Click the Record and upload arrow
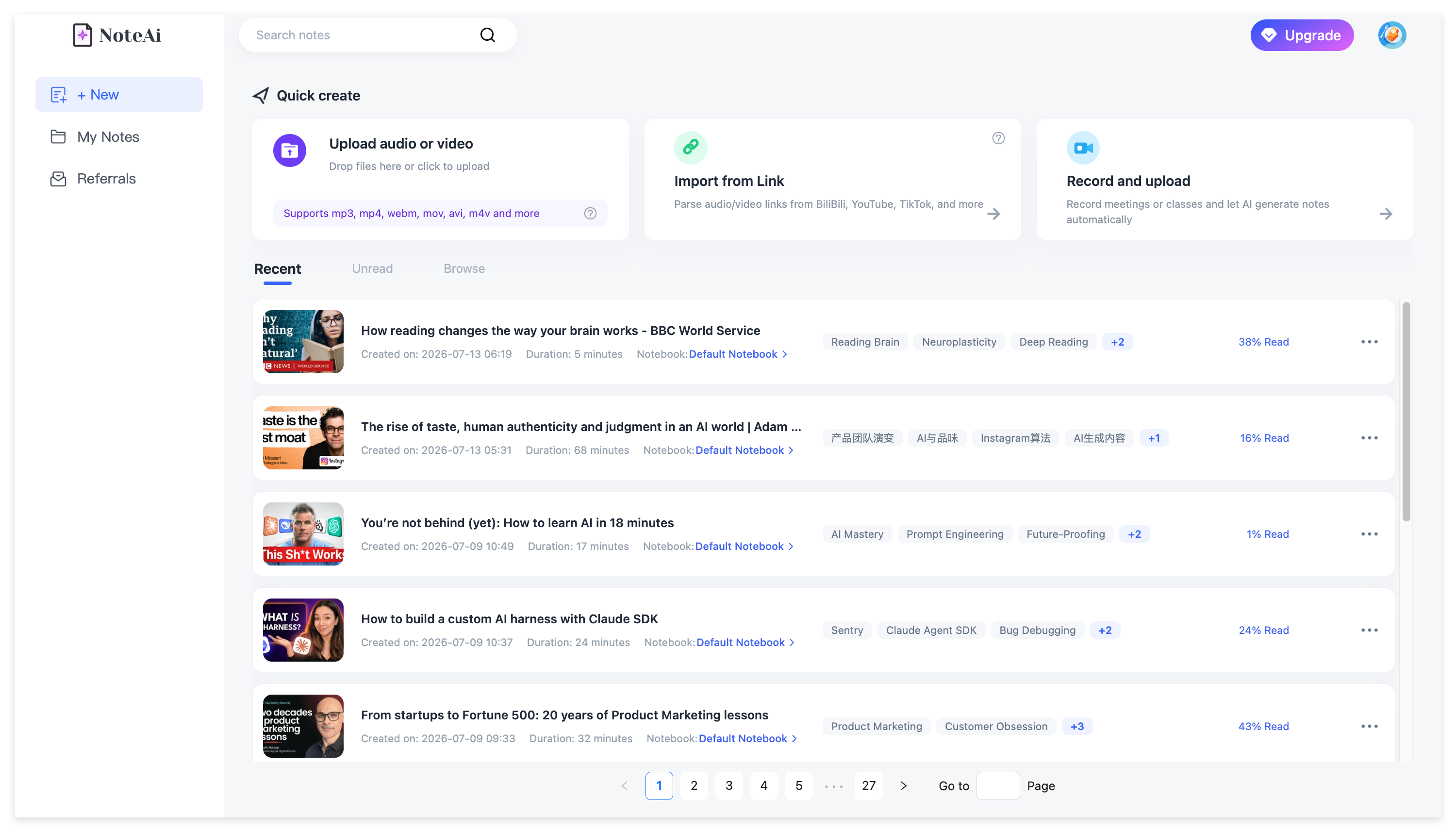This screenshot has height=832, width=1456. click(1385, 214)
